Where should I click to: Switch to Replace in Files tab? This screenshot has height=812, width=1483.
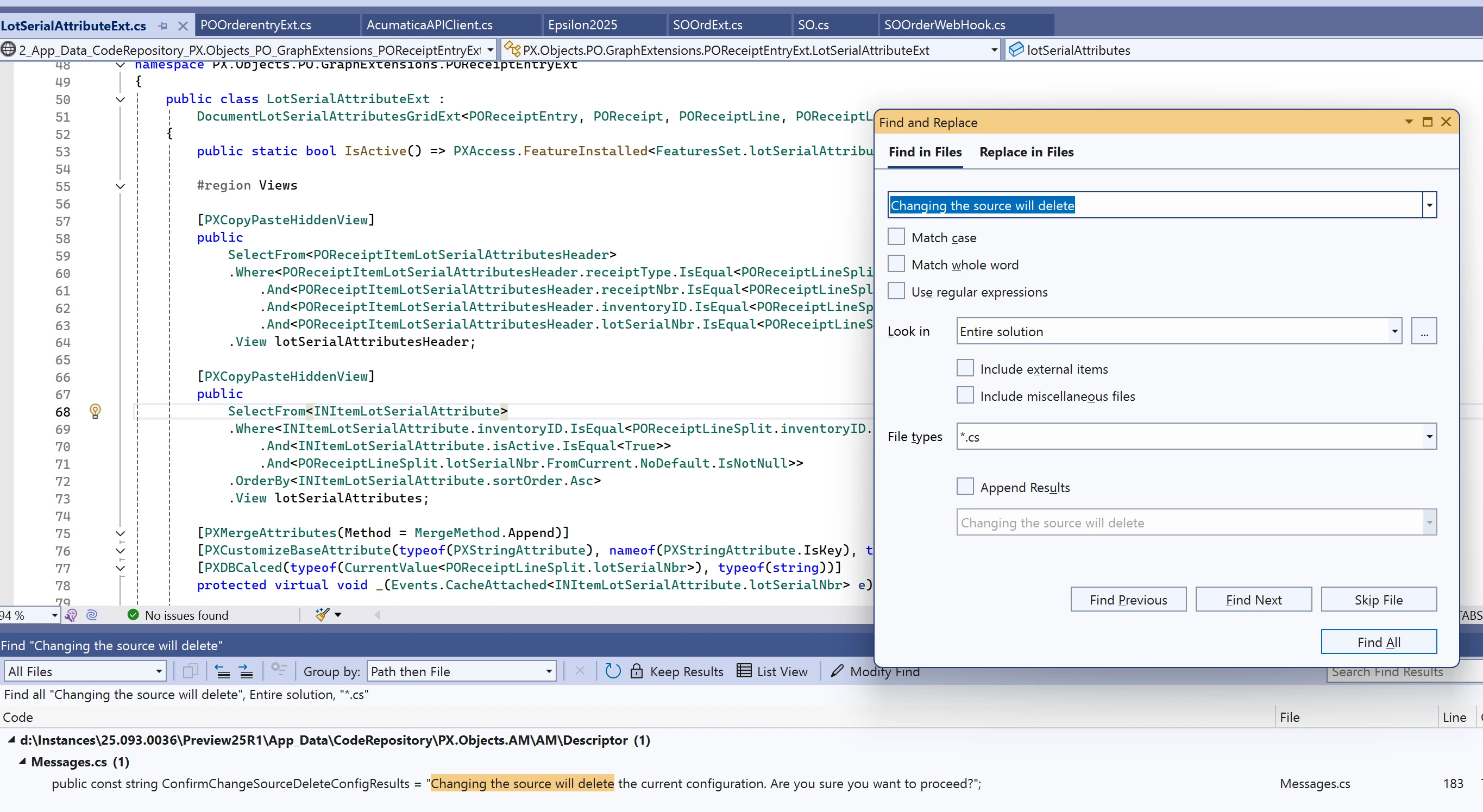(x=1026, y=152)
